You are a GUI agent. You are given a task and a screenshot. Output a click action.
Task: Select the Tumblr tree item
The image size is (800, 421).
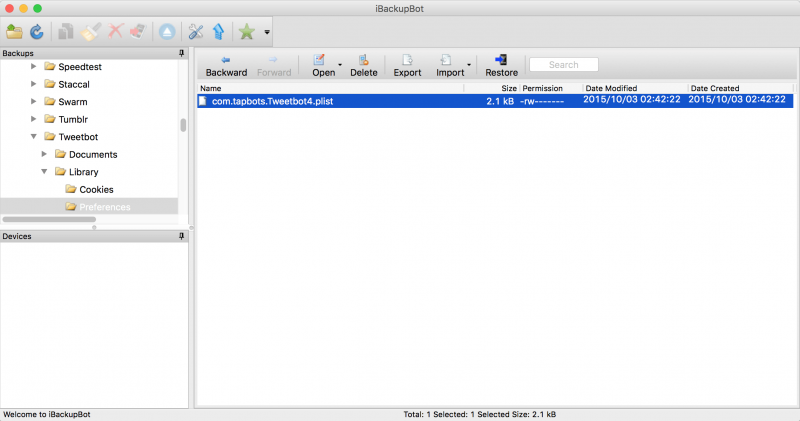pos(73,119)
